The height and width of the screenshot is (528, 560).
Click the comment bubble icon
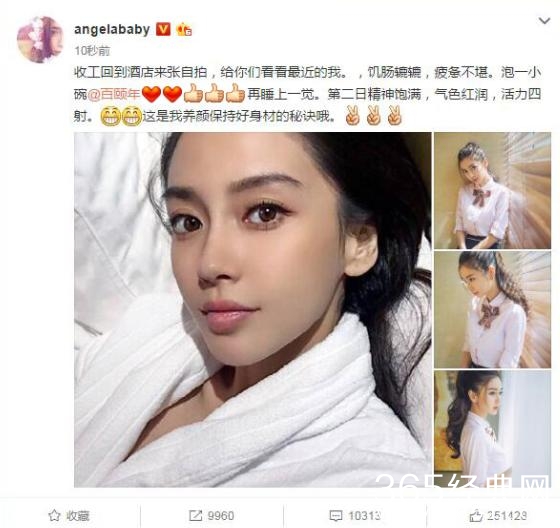click(335, 515)
